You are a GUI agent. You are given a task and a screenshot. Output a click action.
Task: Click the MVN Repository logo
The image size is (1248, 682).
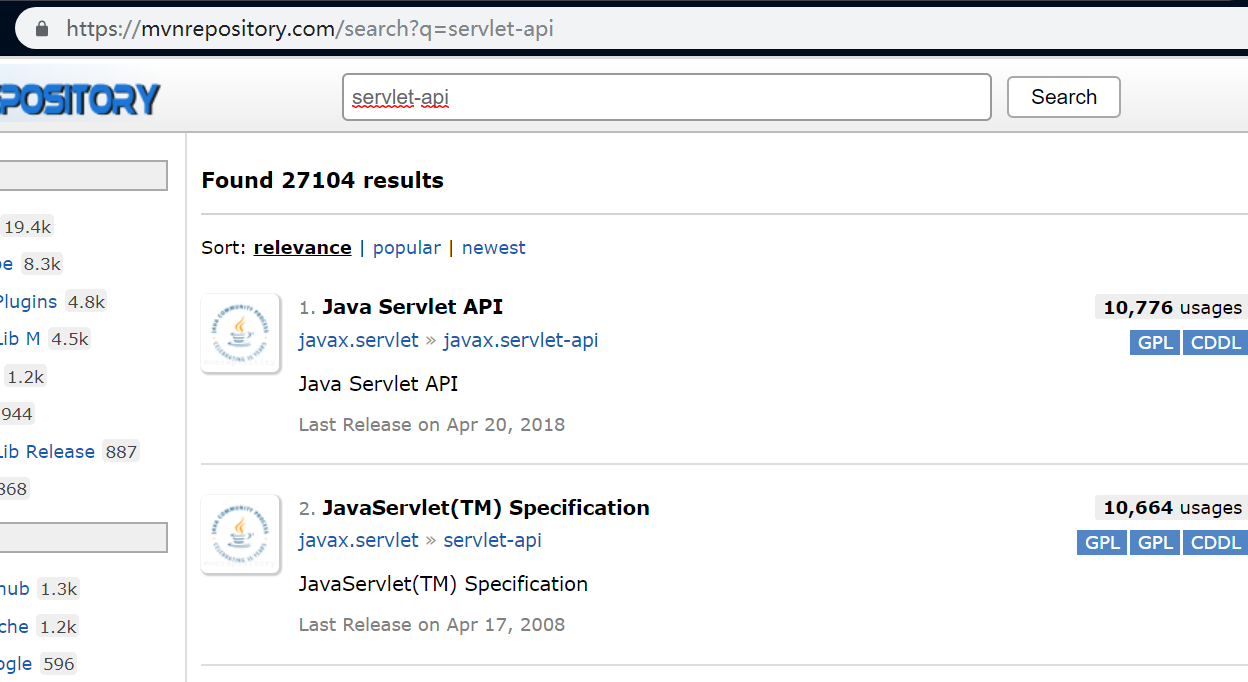point(80,99)
